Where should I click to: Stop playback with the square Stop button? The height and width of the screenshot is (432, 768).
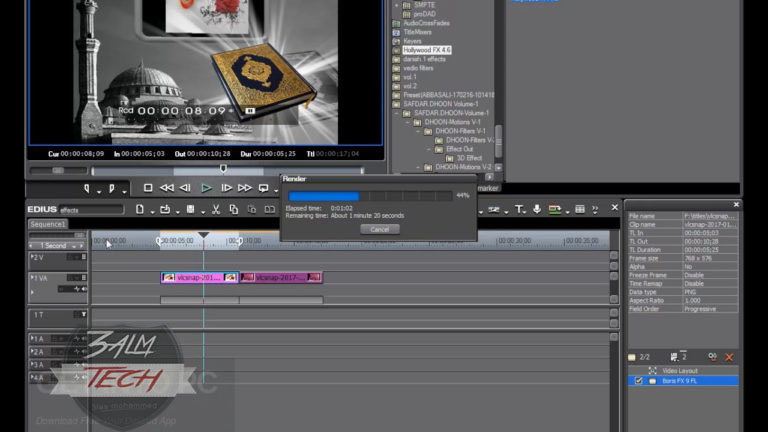[148, 188]
